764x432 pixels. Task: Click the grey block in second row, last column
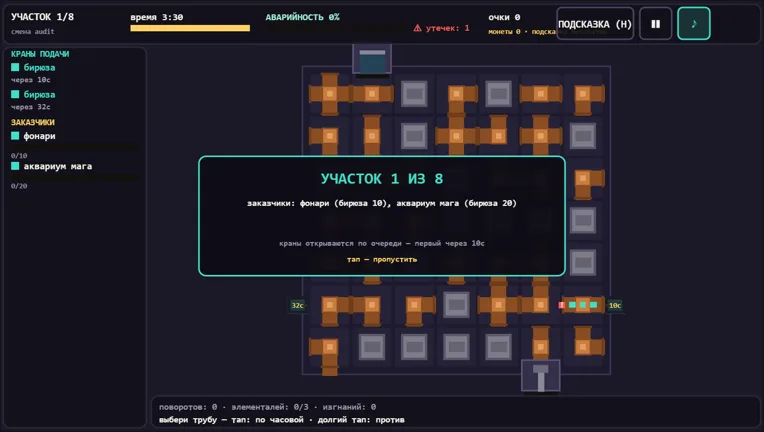click(583, 136)
